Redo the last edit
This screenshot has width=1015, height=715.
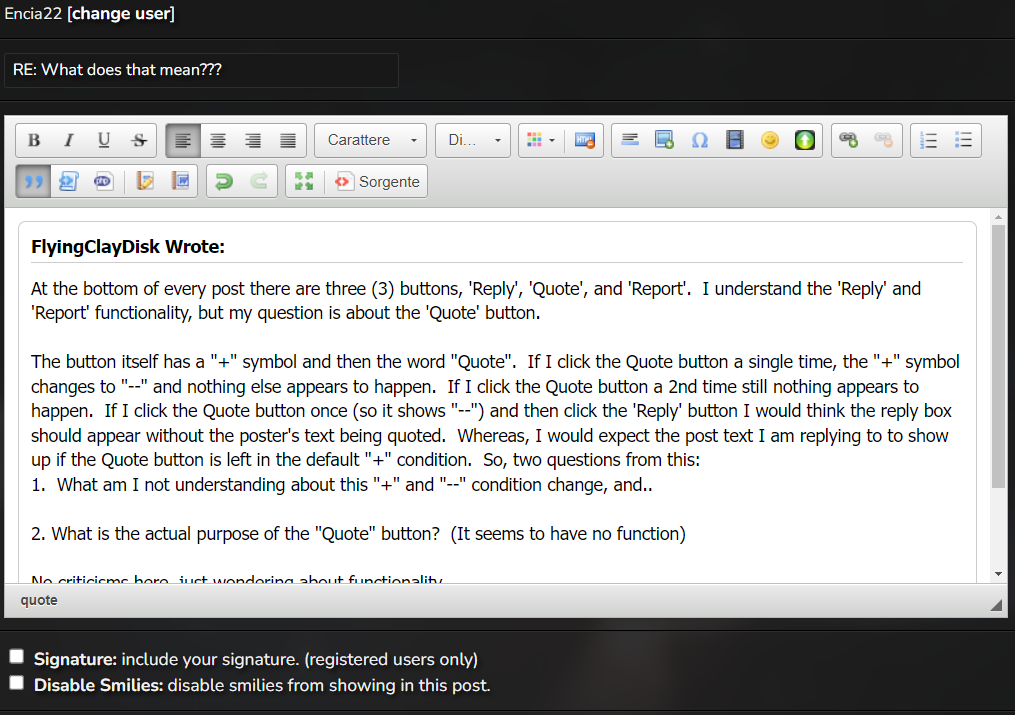pos(259,182)
